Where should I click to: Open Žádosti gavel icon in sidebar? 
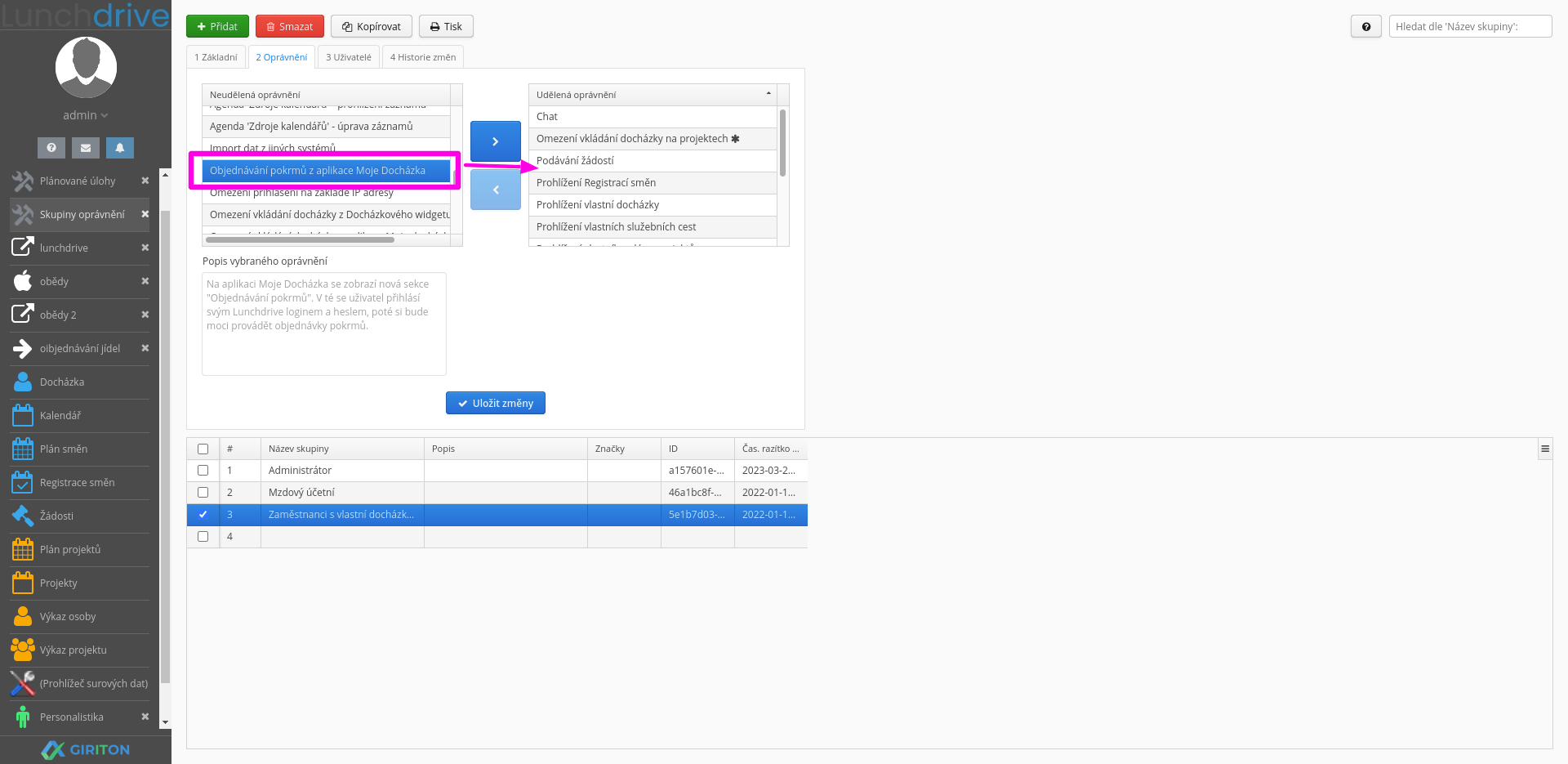[x=23, y=516]
